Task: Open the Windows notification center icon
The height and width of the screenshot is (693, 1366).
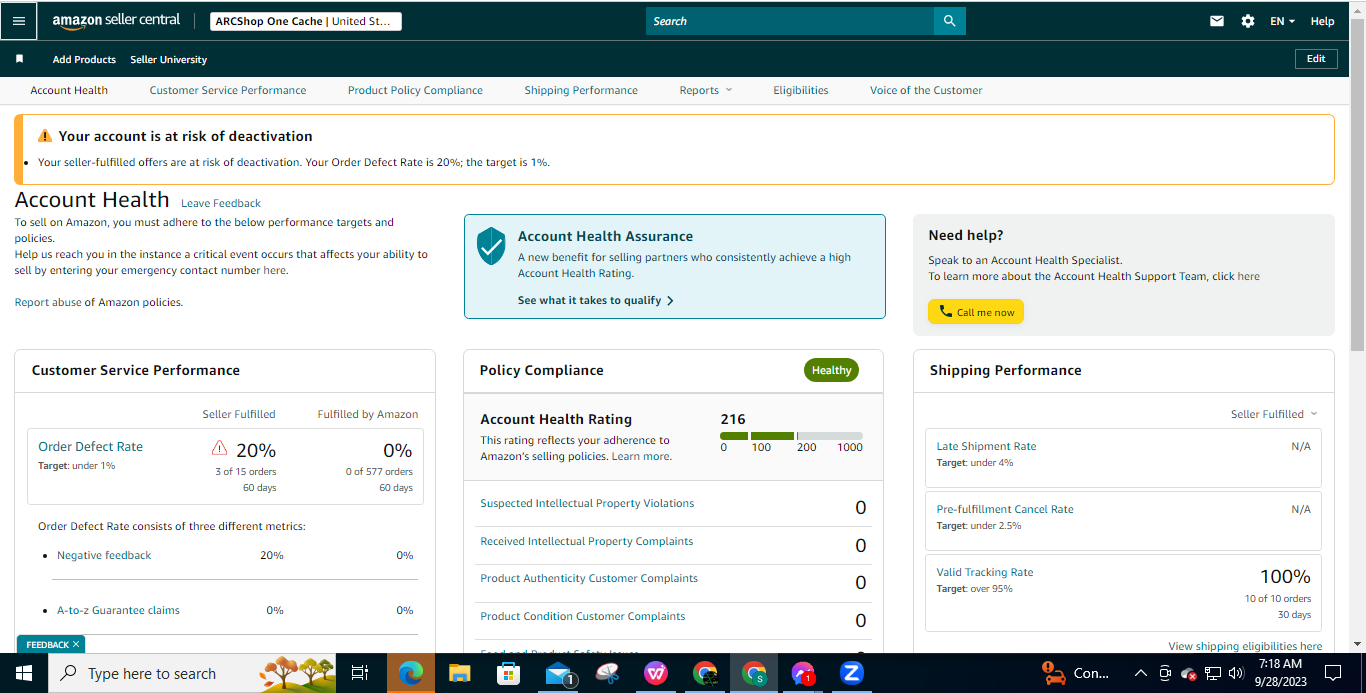Action: pos(1333,673)
